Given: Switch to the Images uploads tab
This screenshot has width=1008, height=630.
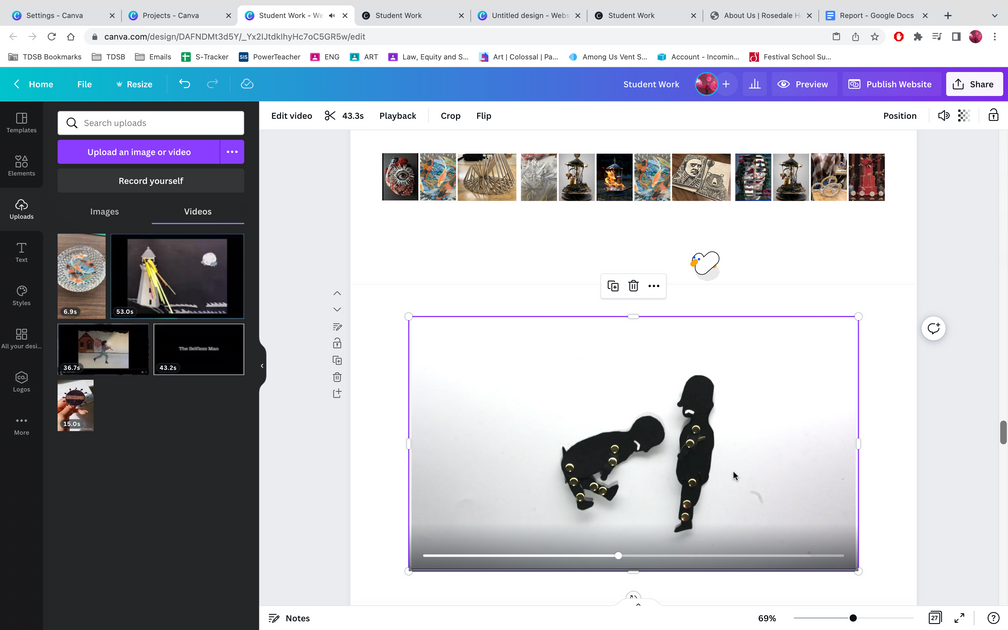Looking at the screenshot, I should point(104,212).
